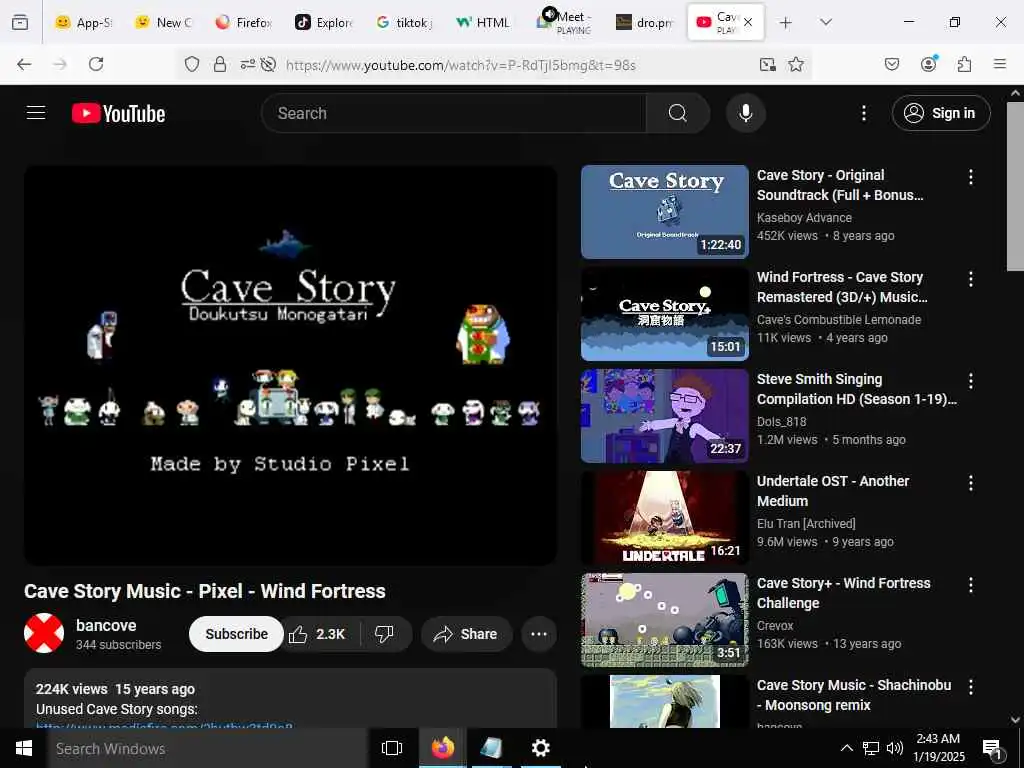Click in the YouTube search field
Image resolution: width=1024 pixels, height=768 pixels.
tap(454, 113)
